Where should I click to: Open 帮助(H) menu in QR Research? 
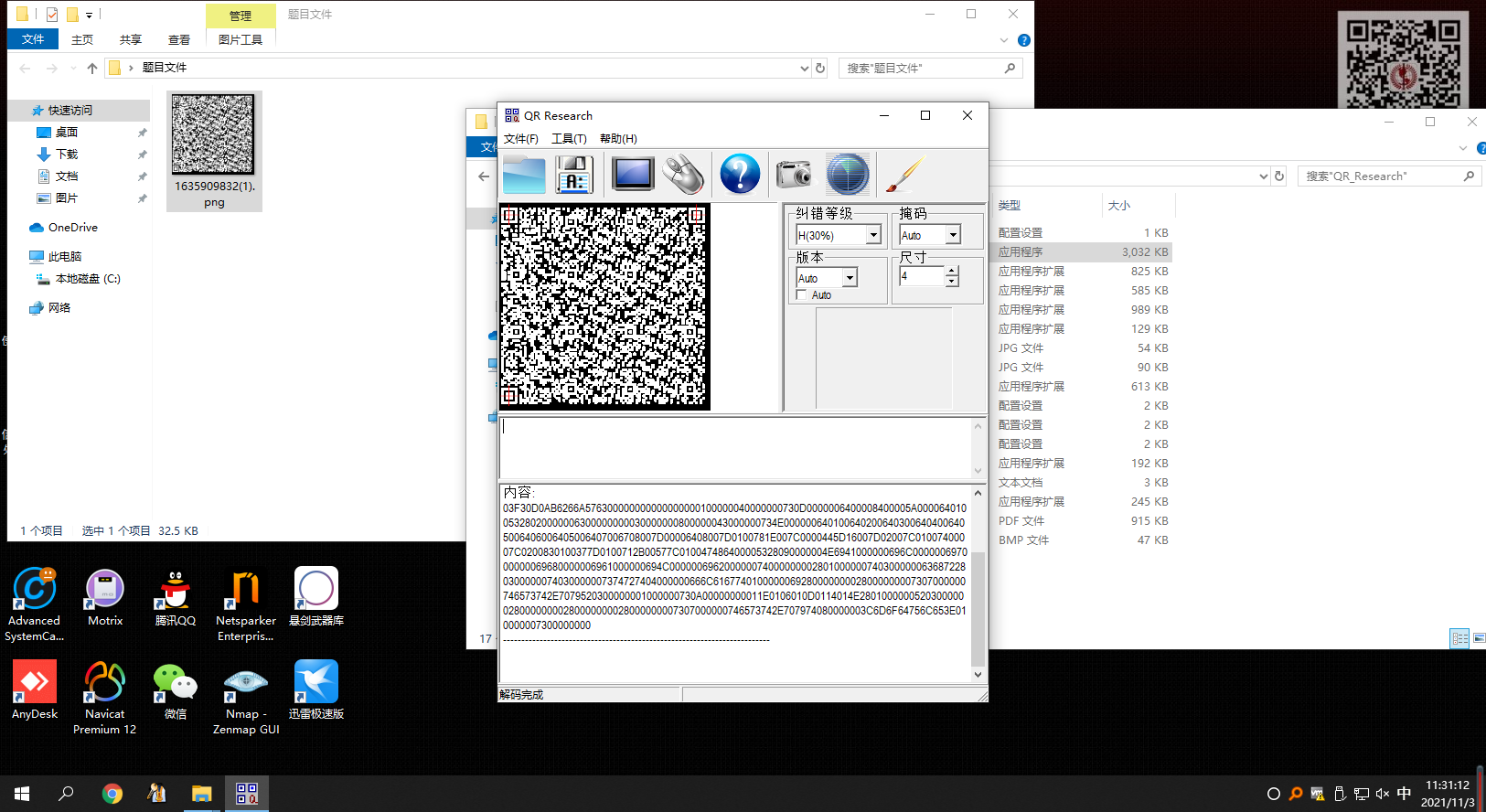618,139
